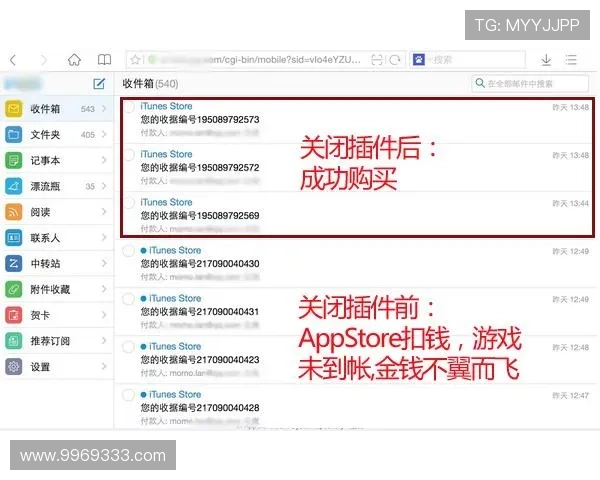Expand the 联系人 row chevron
The width and height of the screenshot is (600, 480).
tap(104, 238)
